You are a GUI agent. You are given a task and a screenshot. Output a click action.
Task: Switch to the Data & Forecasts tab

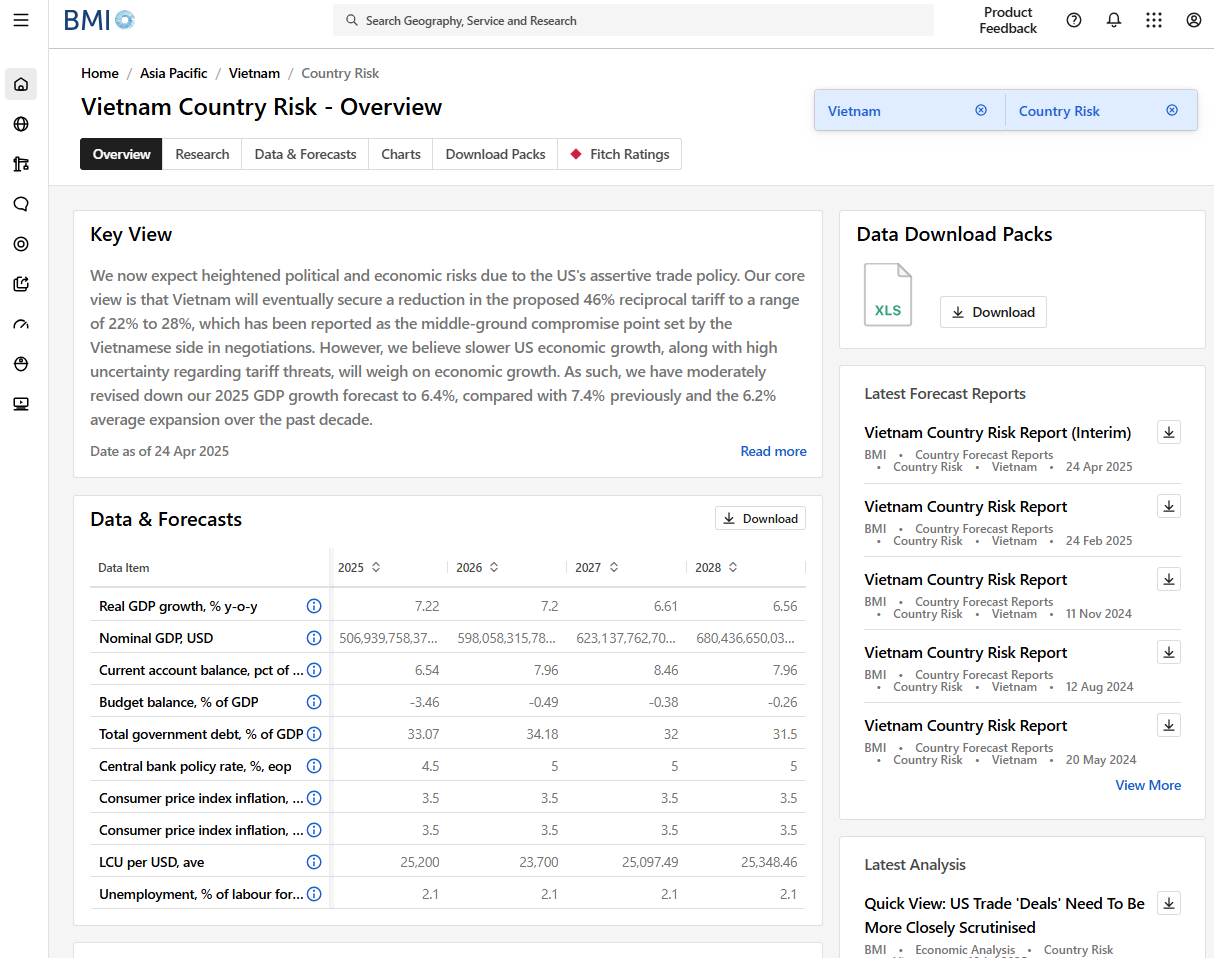pyautogui.click(x=305, y=154)
